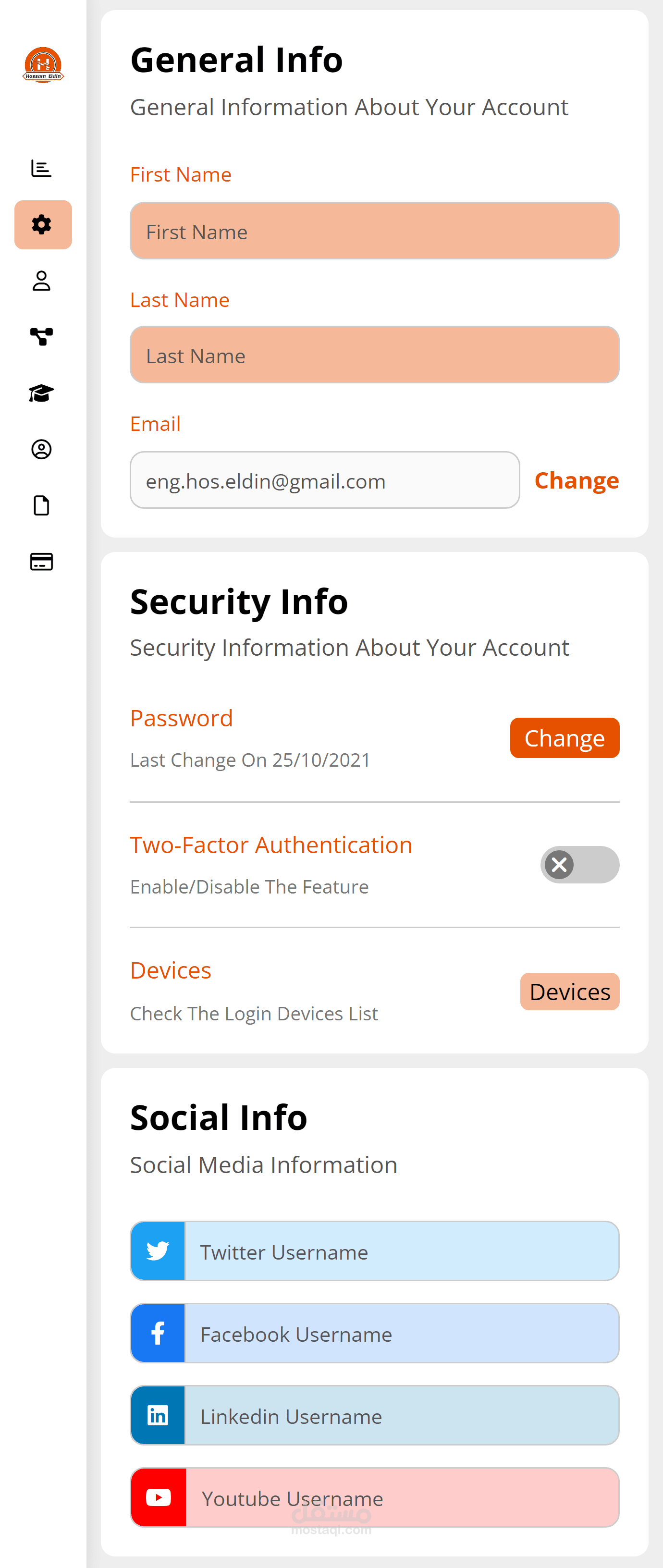The width and height of the screenshot is (663, 1568).
Task: Open the circled user friends icon
Action: pyautogui.click(x=41, y=449)
